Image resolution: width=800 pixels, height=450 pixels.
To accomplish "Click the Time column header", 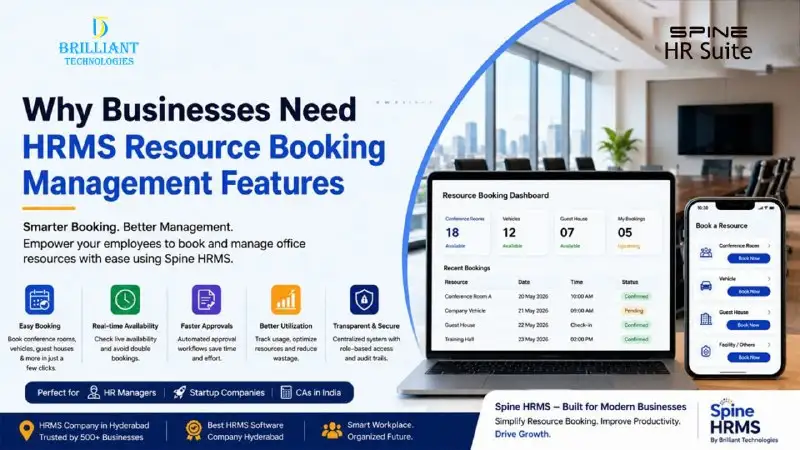I will [577, 282].
